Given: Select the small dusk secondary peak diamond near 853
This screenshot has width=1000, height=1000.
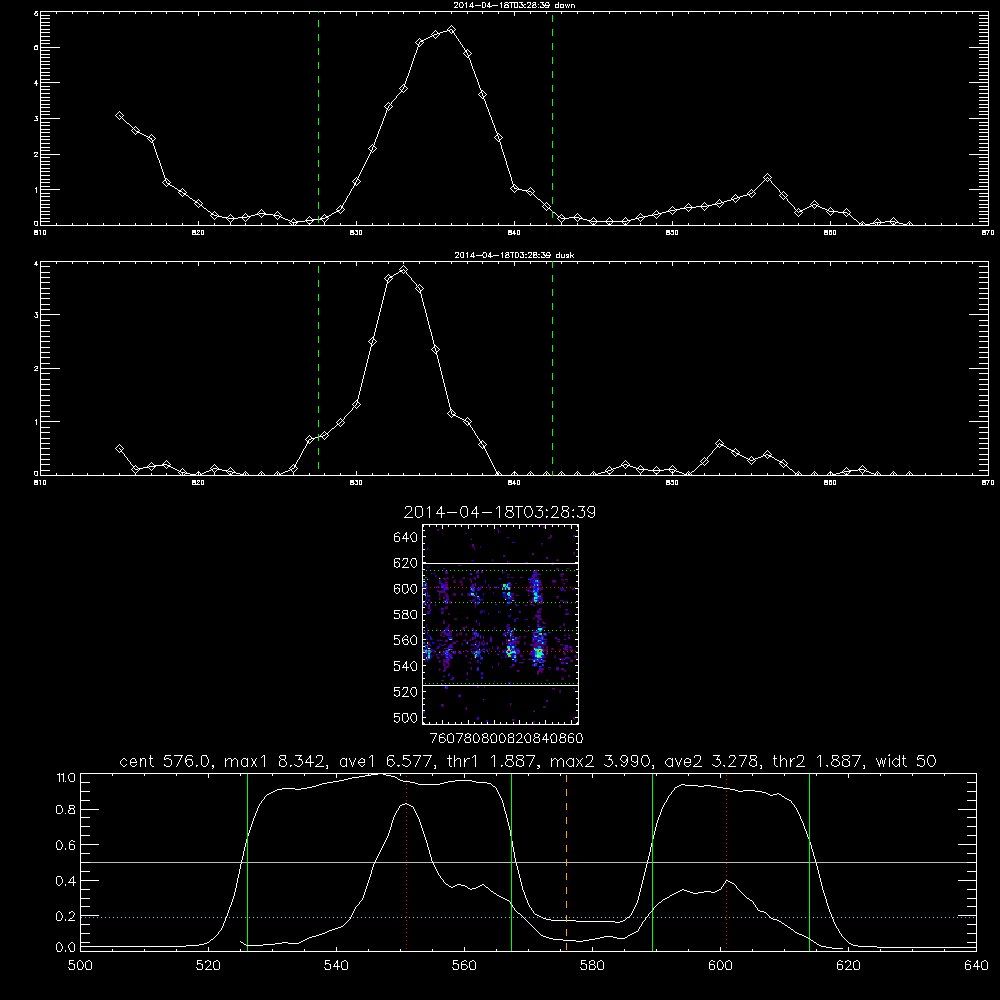Looking at the screenshot, I should tap(720, 443).
